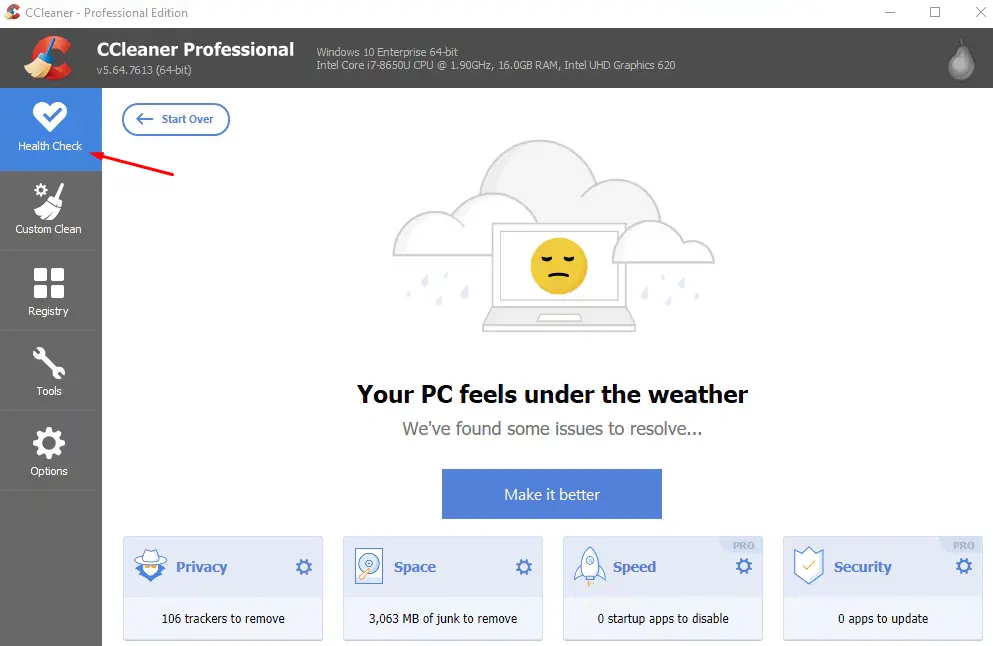
Task: Select 106 trackers to remove text
Action: click(x=223, y=619)
